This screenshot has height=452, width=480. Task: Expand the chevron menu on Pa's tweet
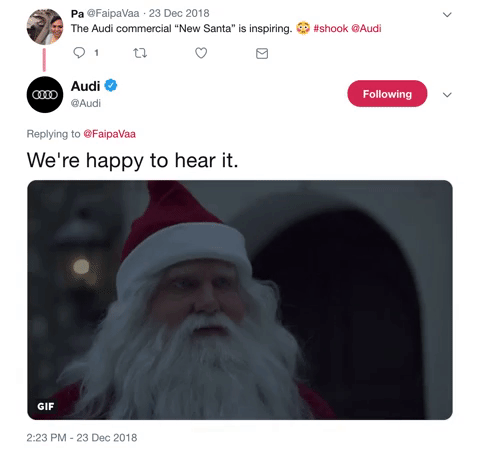click(x=447, y=15)
